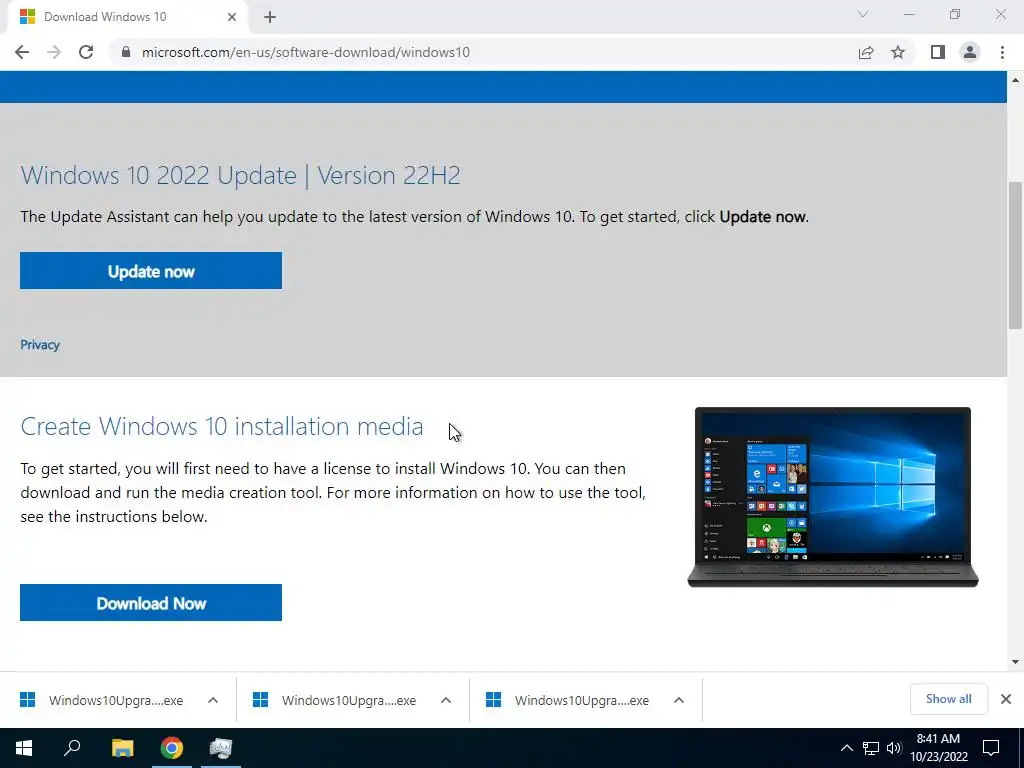Expand options for third downloaded exe
The image size is (1024, 768).
(679, 700)
